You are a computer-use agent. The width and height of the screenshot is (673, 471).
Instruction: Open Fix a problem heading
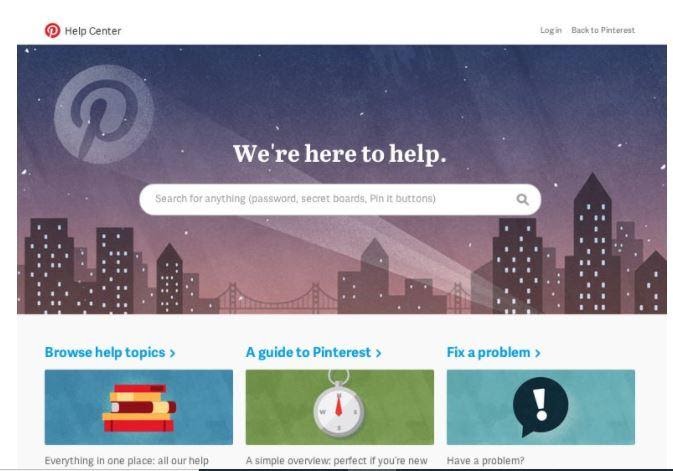[488, 352]
